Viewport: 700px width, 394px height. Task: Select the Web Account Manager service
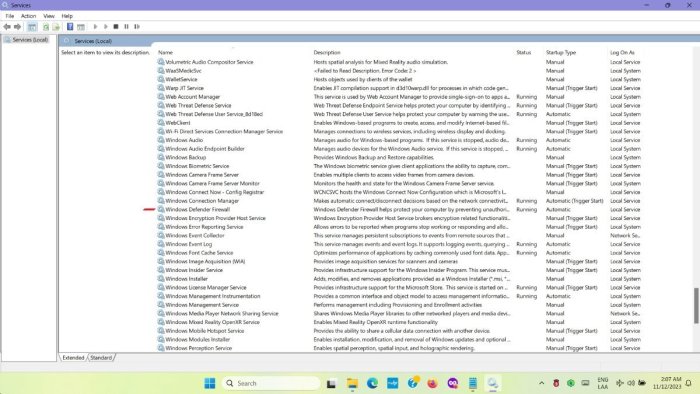pyautogui.click(x=192, y=97)
